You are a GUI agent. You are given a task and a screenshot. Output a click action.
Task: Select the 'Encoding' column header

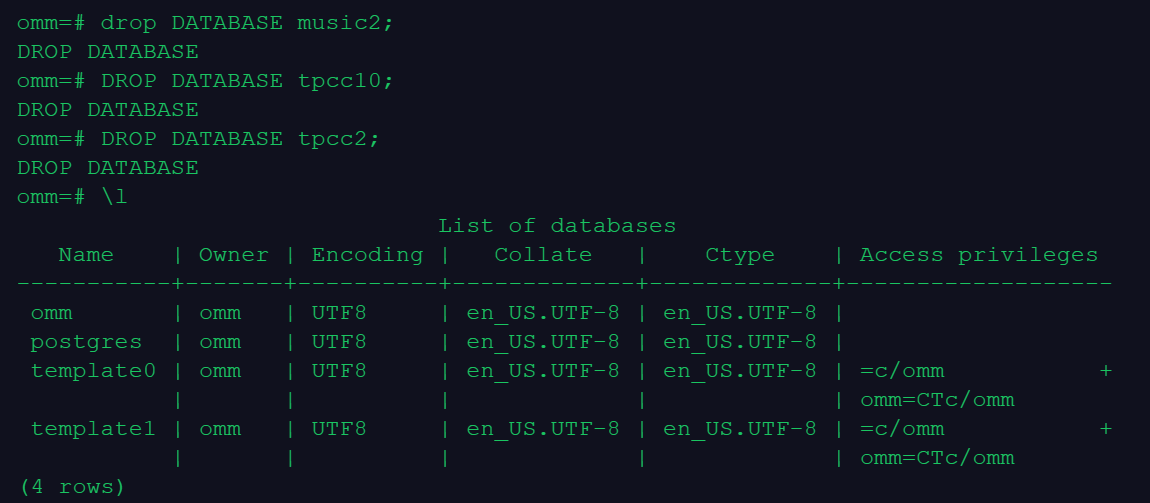[367, 255]
